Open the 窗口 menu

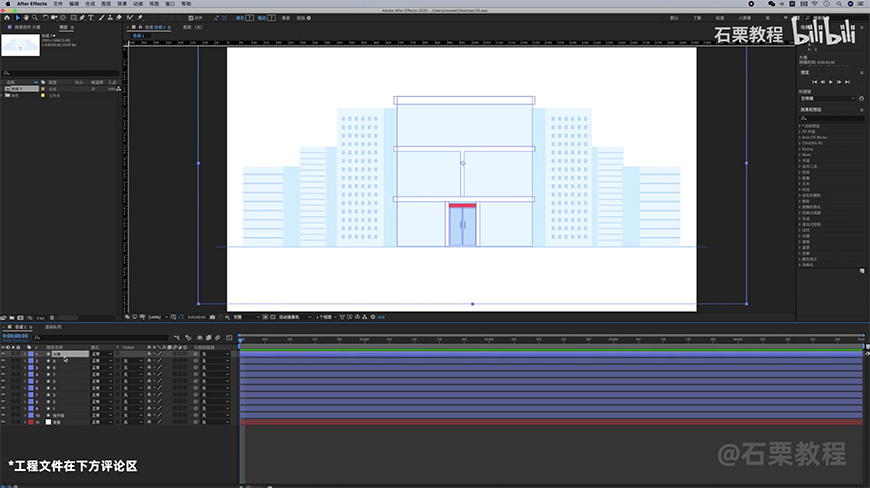(x=170, y=3)
